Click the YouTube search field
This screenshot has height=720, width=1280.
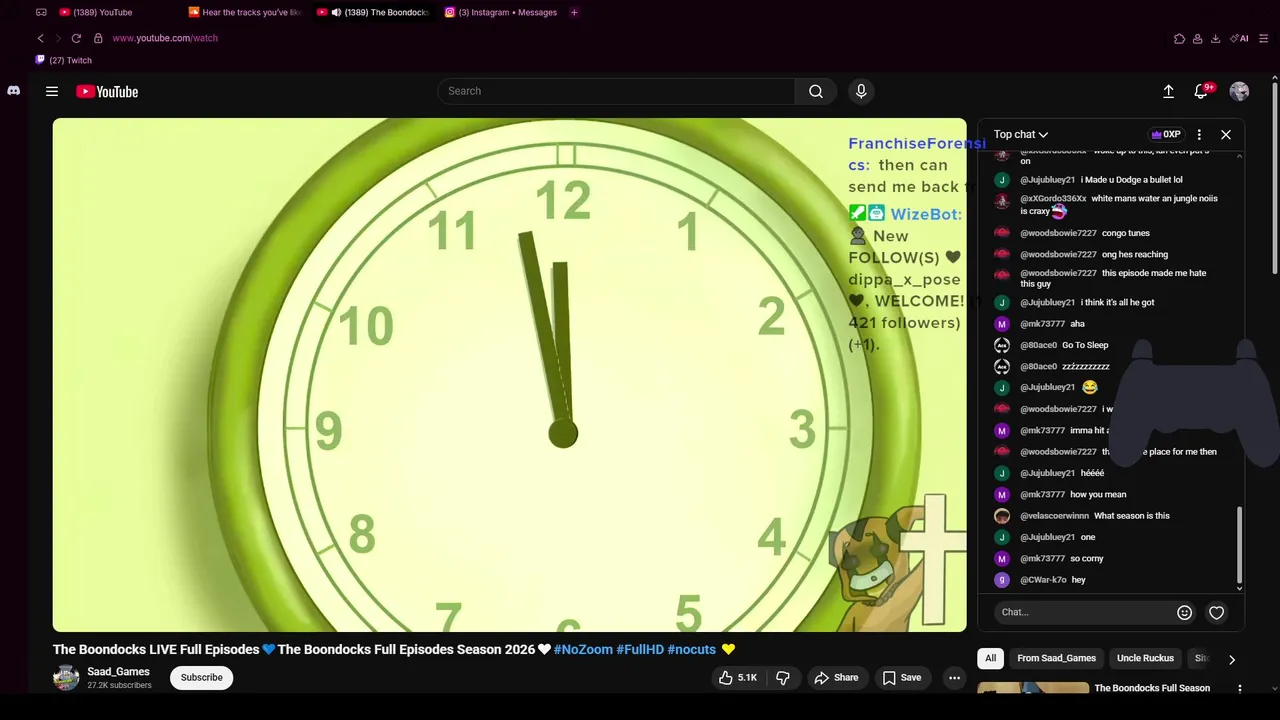[x=616, y=91]
